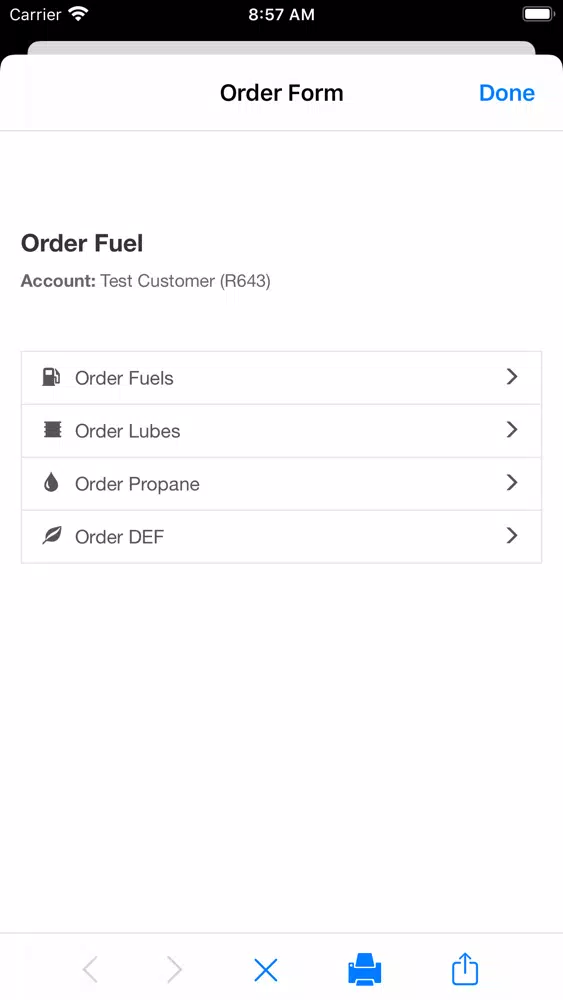Tap the droplet icon beside Order Propane

pyautogui.click(x=52, y=483)
